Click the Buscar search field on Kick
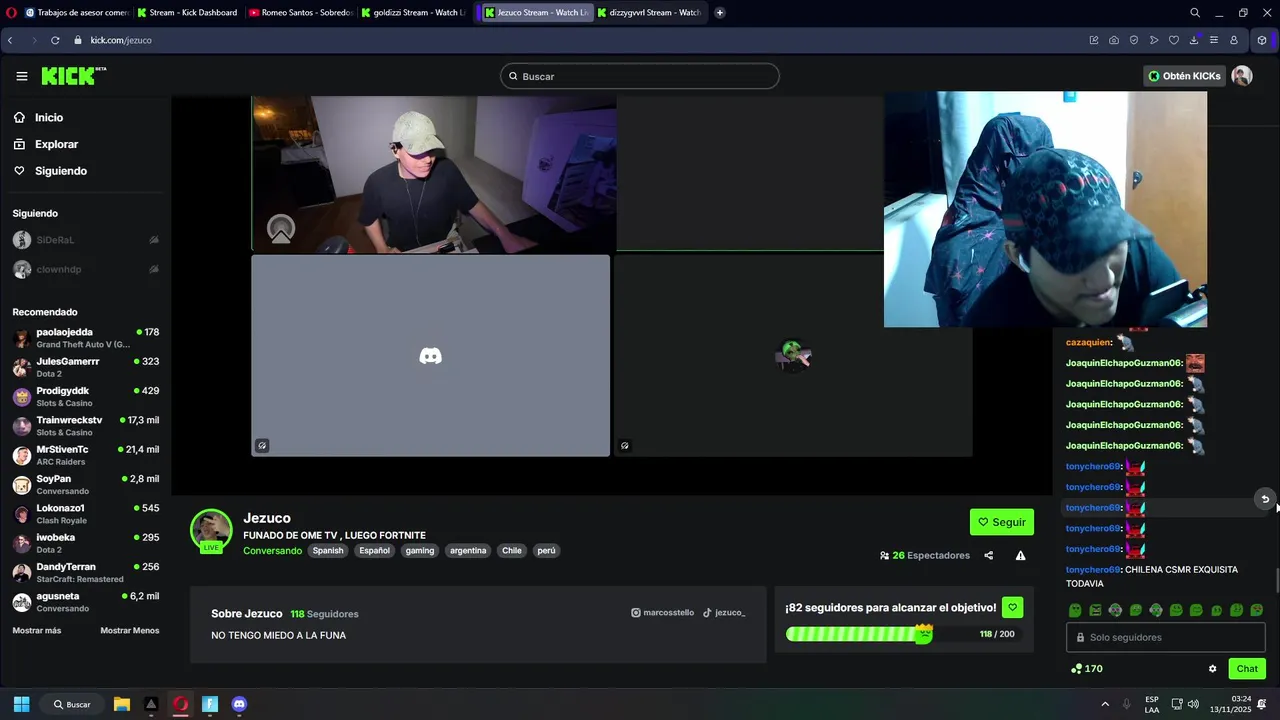Image resolution: width=1280 pixels, height=720 pixels. click(640, 76)
